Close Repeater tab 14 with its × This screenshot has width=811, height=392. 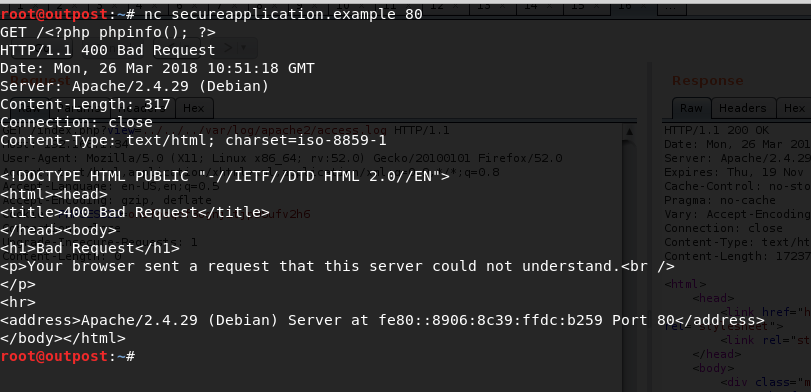550,7
